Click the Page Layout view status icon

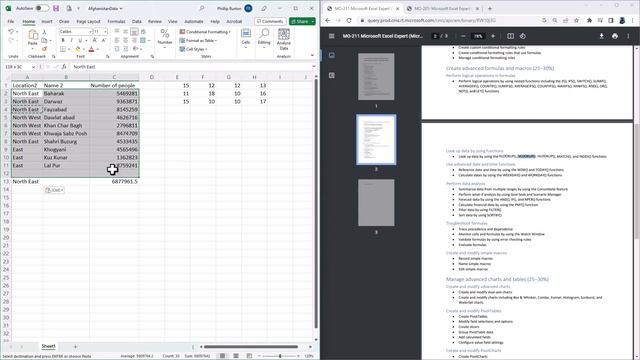(x=236, y=356)
